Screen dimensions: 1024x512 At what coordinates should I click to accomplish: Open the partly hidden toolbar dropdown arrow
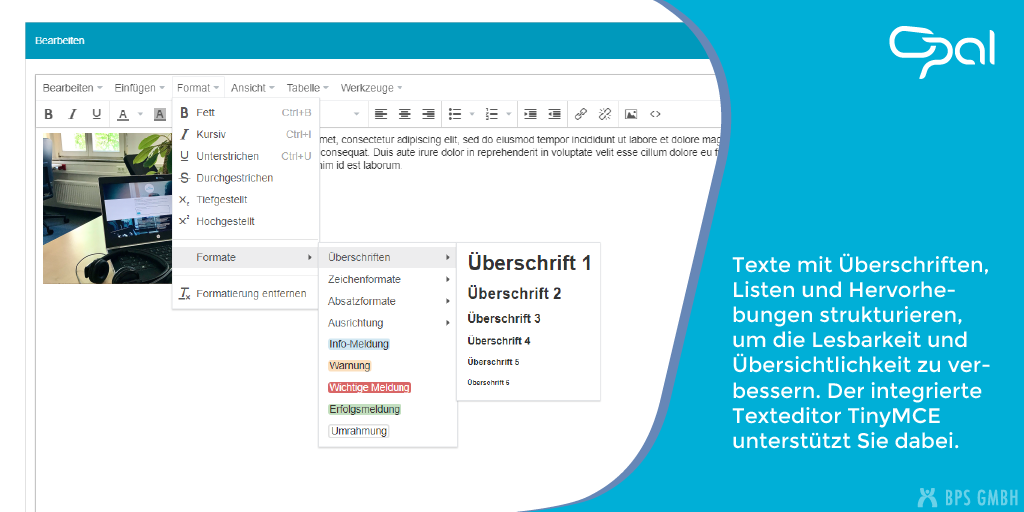[357, 114]
